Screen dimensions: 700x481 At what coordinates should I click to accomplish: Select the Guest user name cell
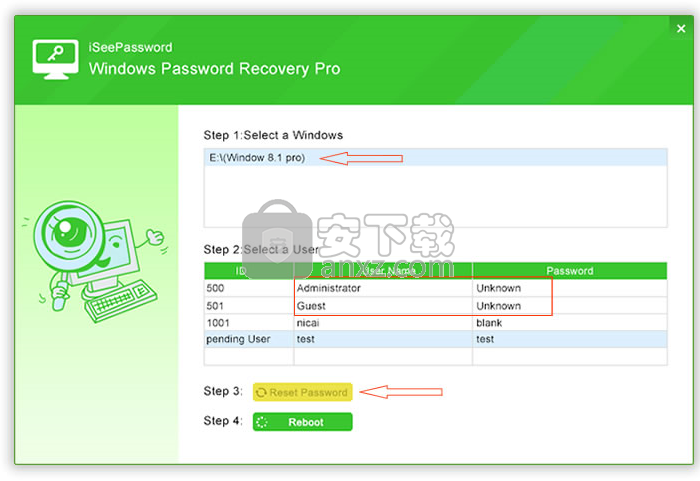383,306
